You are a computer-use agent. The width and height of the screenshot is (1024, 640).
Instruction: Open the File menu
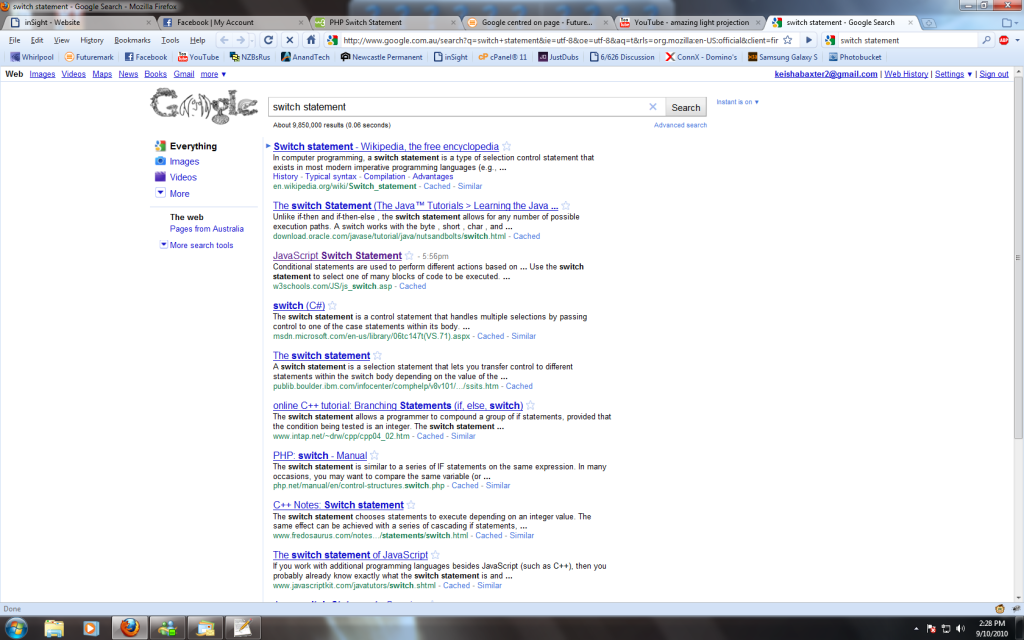(x=14, y=40)
